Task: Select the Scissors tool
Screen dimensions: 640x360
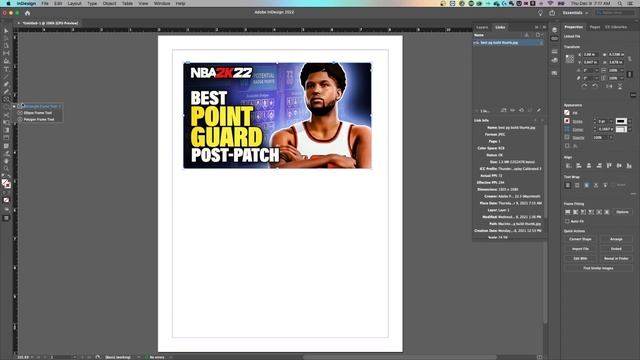Action: 6,115
